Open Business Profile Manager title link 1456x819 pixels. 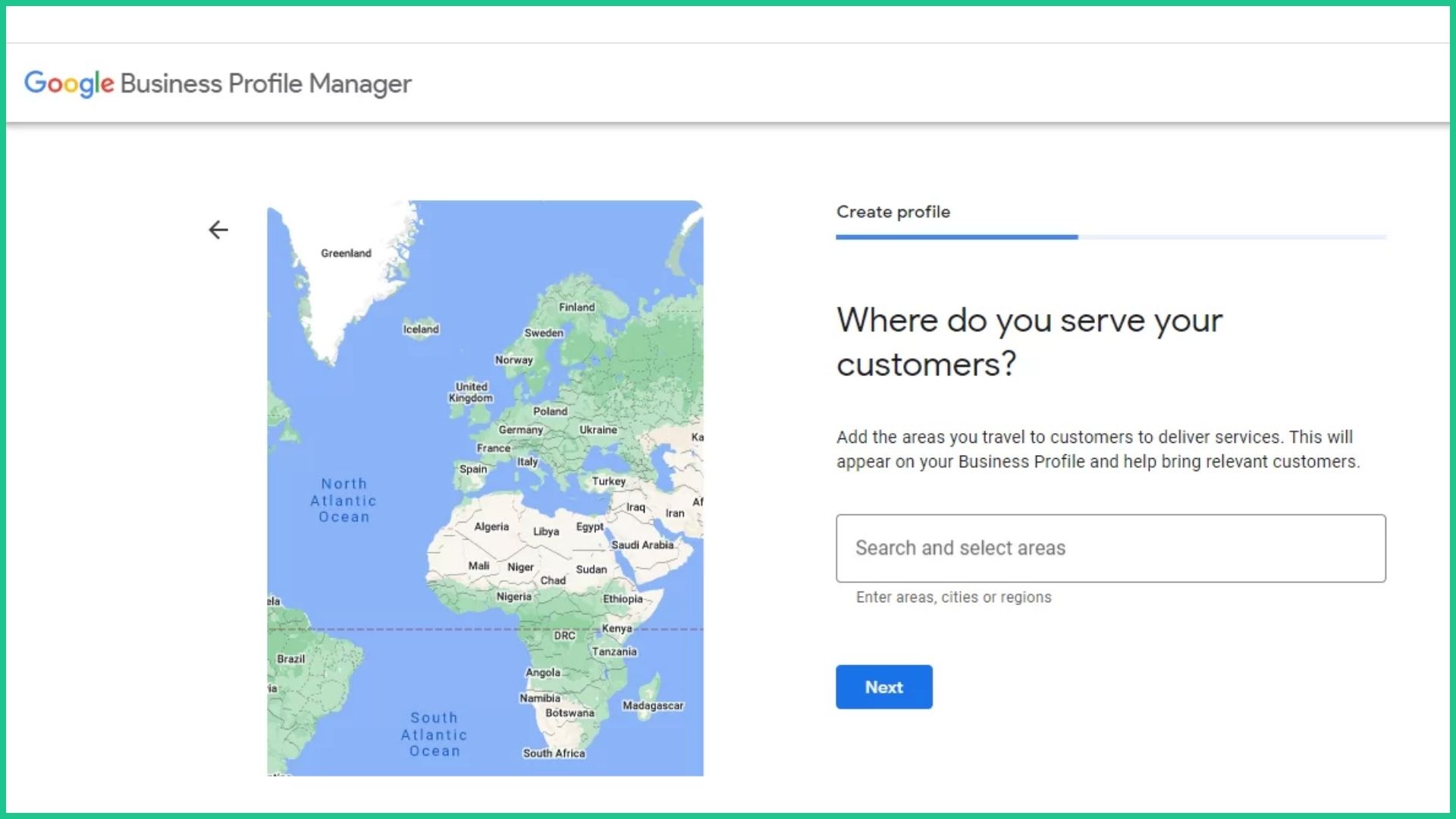tap(265, 83)
